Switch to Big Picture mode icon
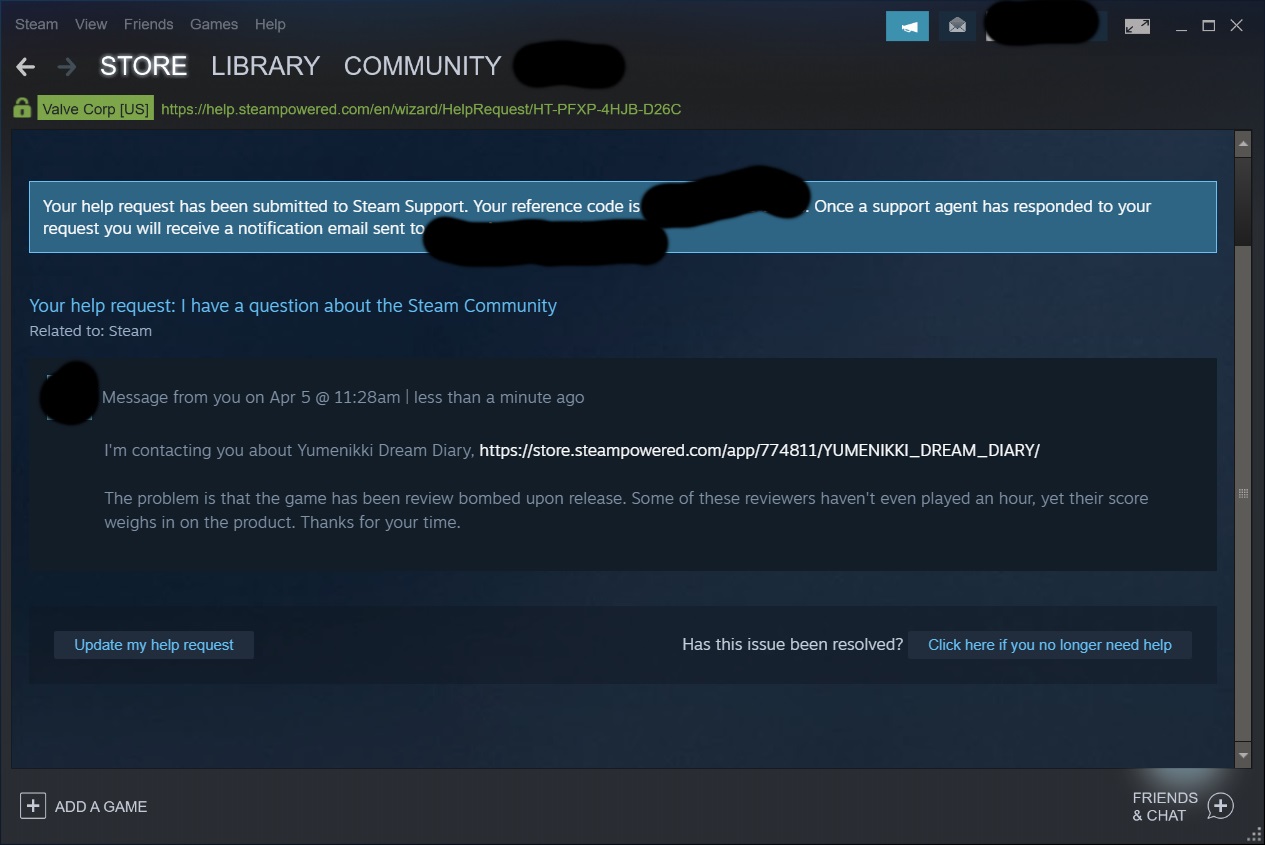The image size is (1265, 845). (x=1137, y=26)
